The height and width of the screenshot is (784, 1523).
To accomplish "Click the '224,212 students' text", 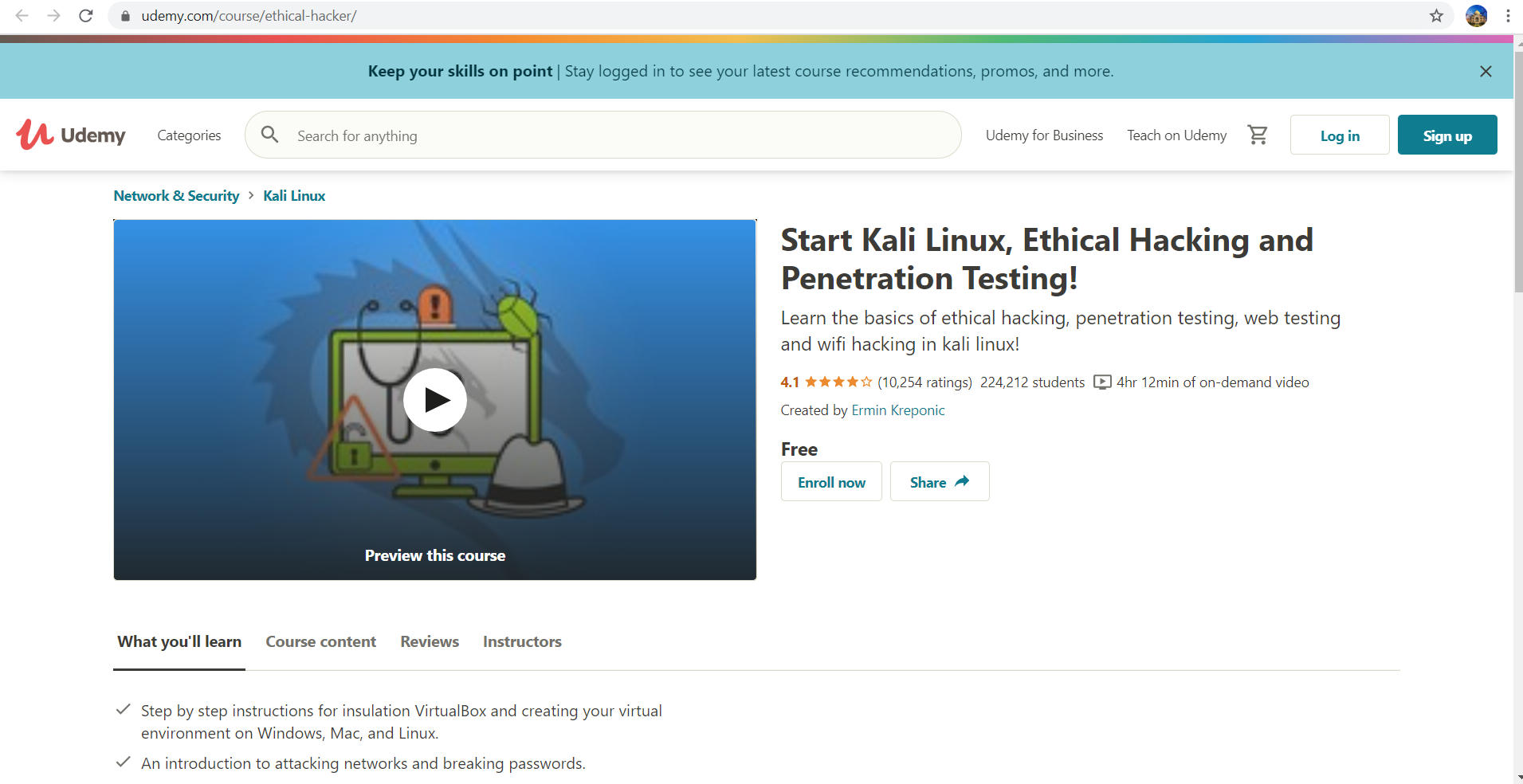I will coord(1032,382).
